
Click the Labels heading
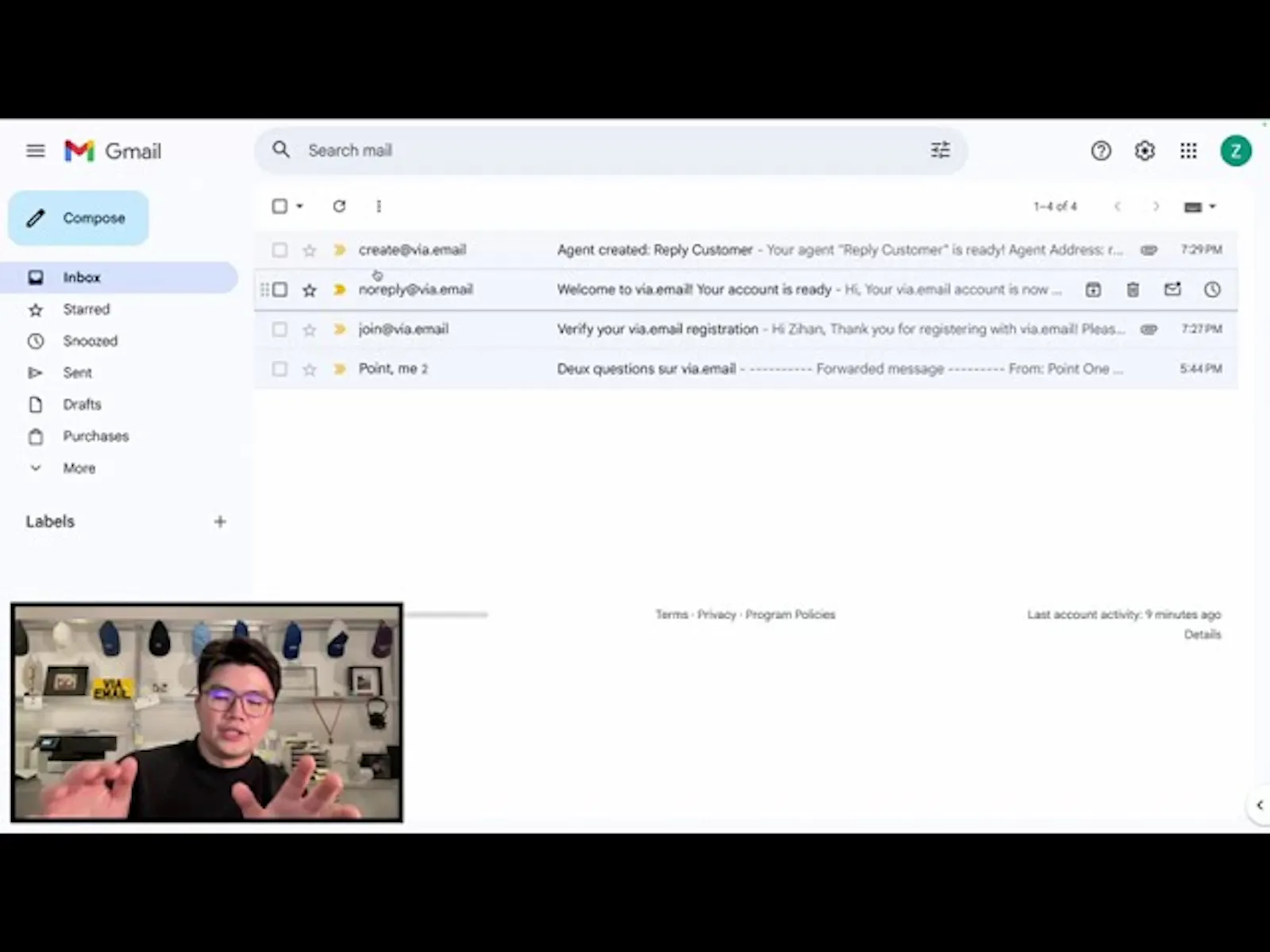click(x=50, y=521)
